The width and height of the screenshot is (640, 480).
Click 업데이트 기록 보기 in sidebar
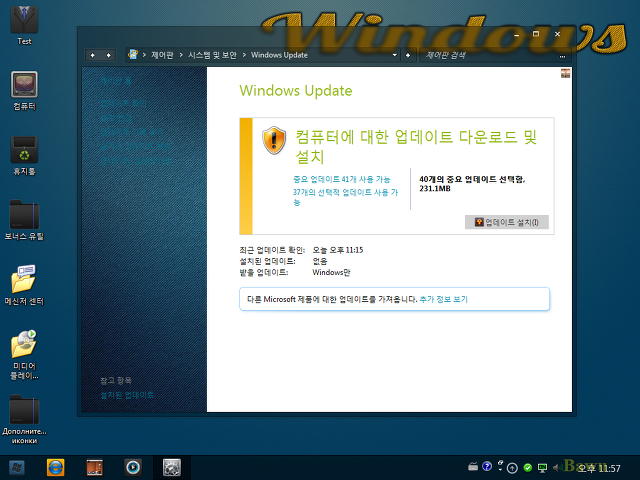pyautogui.click(x=132, y=132)
